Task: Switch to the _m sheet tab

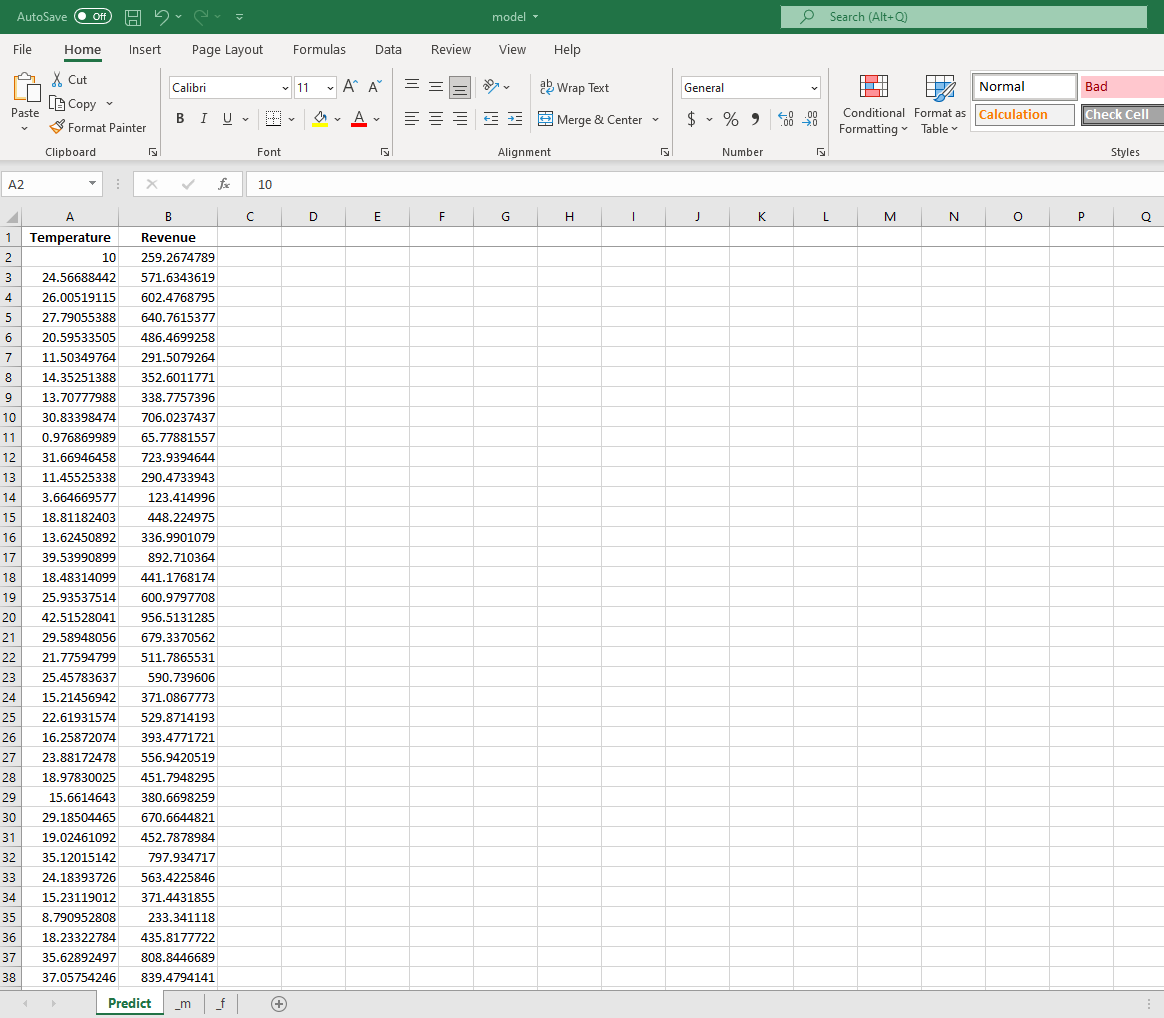Action: 183,1003
